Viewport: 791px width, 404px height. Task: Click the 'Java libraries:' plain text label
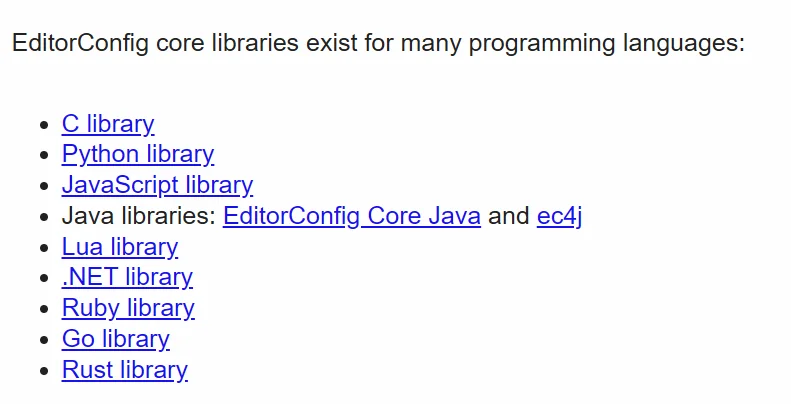pyautogui.click(x=139, y=216)
